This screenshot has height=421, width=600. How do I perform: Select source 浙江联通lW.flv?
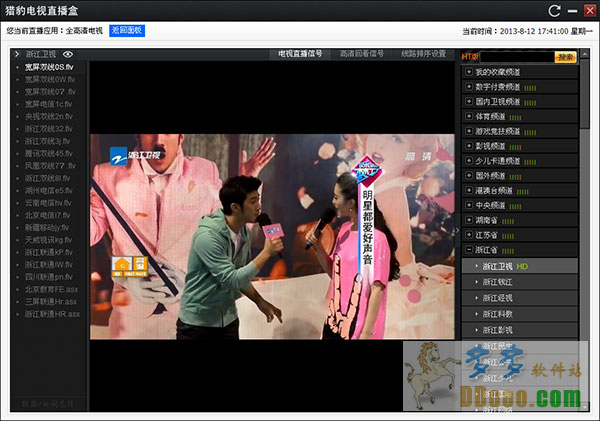49,264
